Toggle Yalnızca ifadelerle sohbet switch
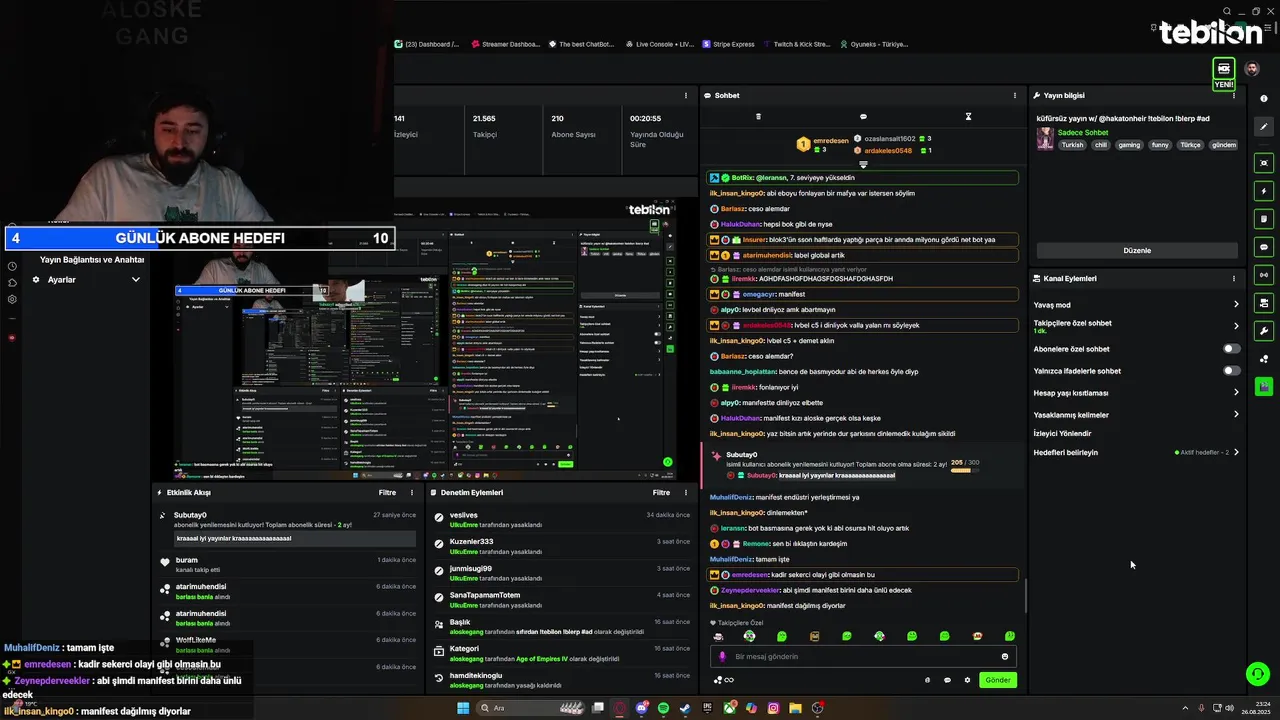Image resolution: width=1280 pixels, height=720 pixels. [x=1232, y=371]
